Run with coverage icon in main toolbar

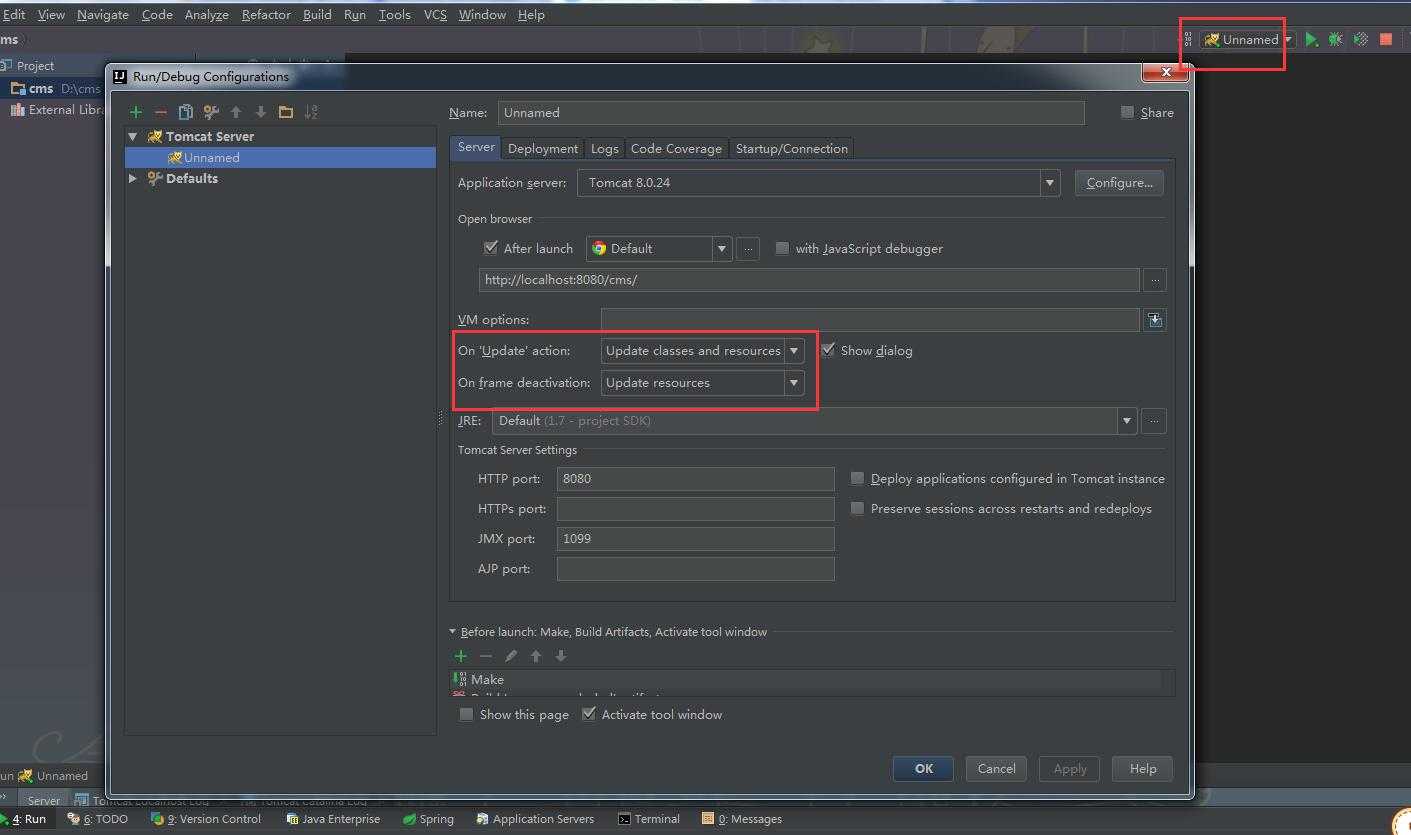(1360, 39)
